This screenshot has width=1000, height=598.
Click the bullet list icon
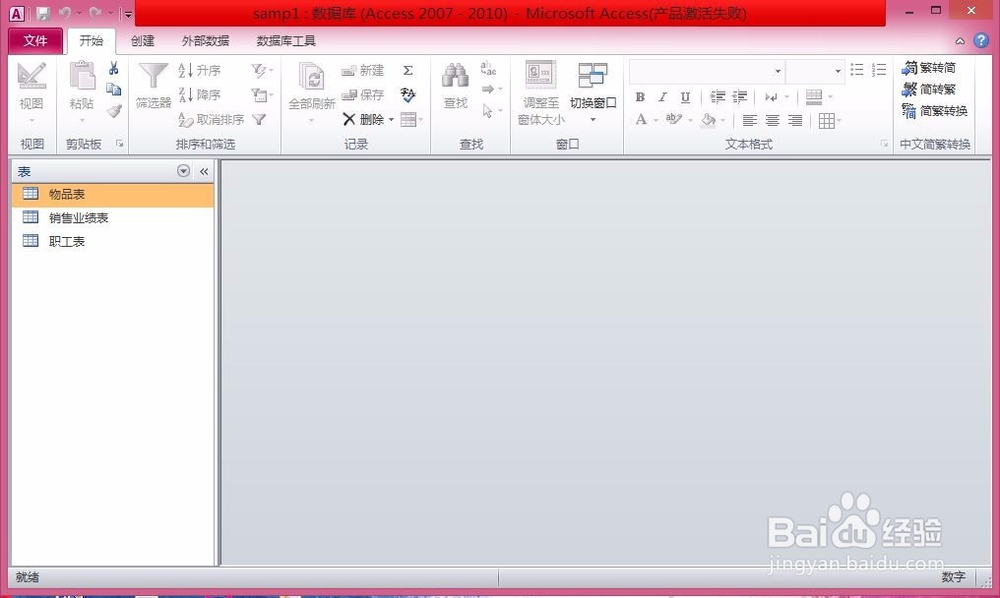(857, 69)
